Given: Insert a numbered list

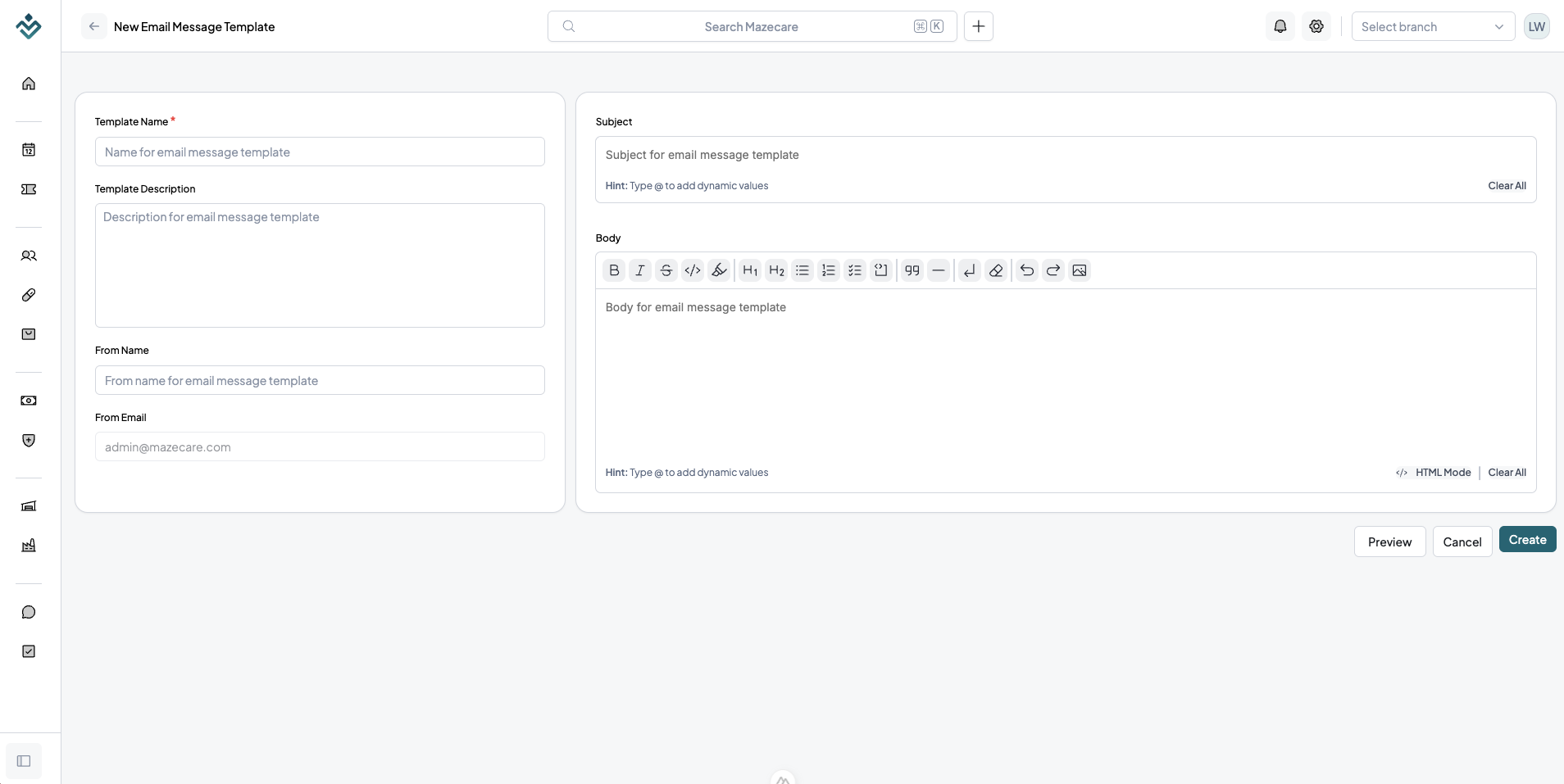Looking at the screenshot, I should click(x=829, y=270).
